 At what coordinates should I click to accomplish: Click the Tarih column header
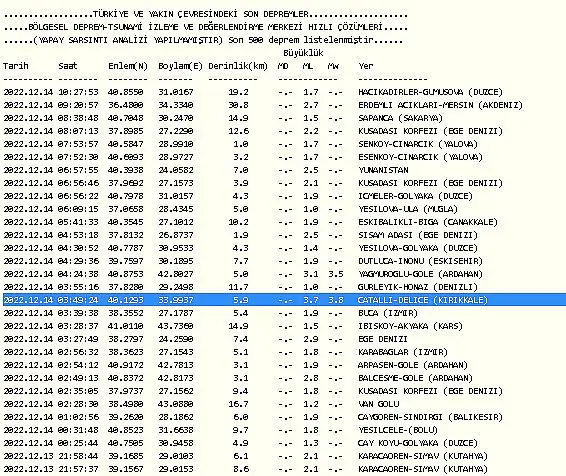pos(16,66)
